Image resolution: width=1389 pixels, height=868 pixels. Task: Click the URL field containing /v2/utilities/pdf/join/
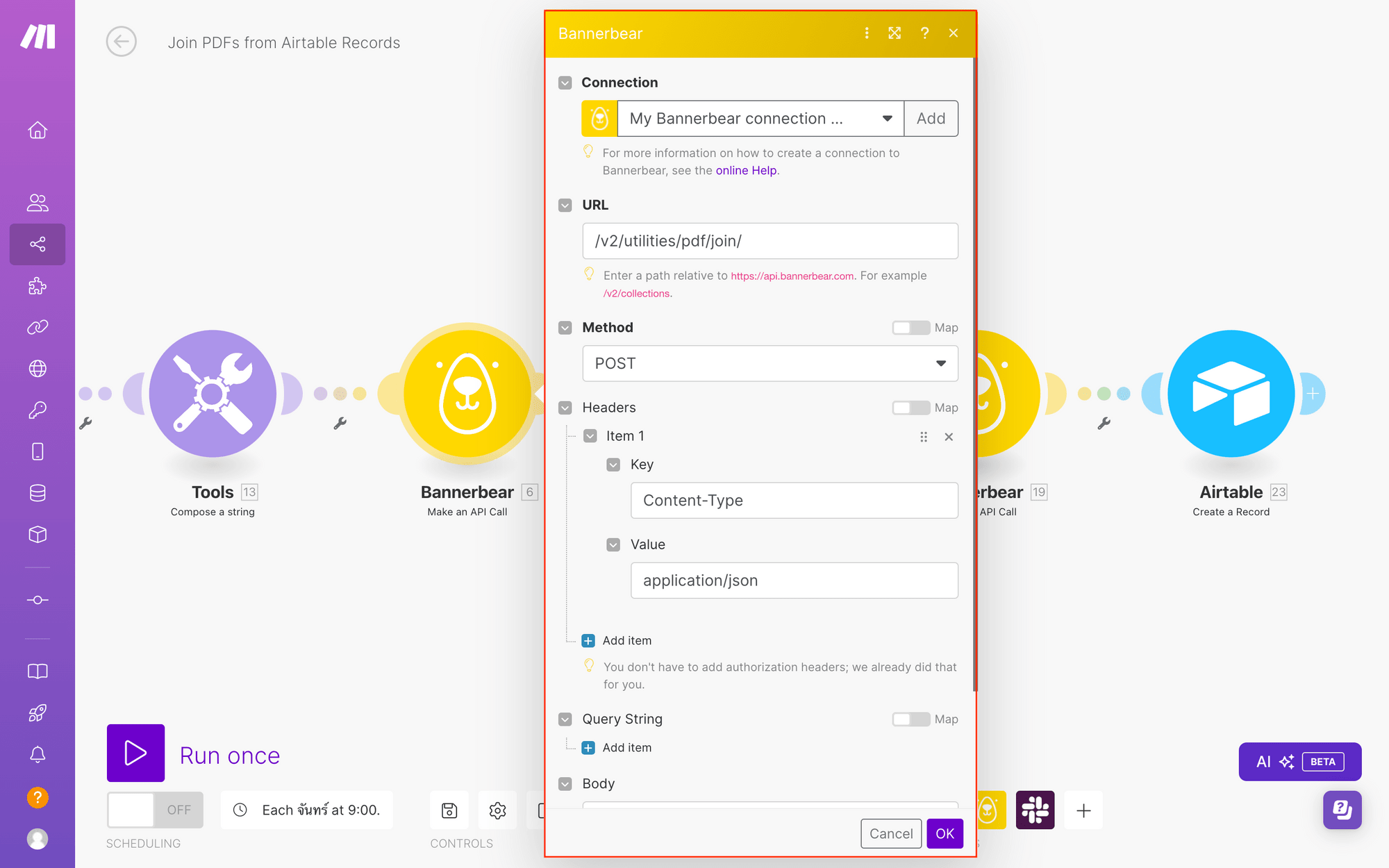click(770, 241)
